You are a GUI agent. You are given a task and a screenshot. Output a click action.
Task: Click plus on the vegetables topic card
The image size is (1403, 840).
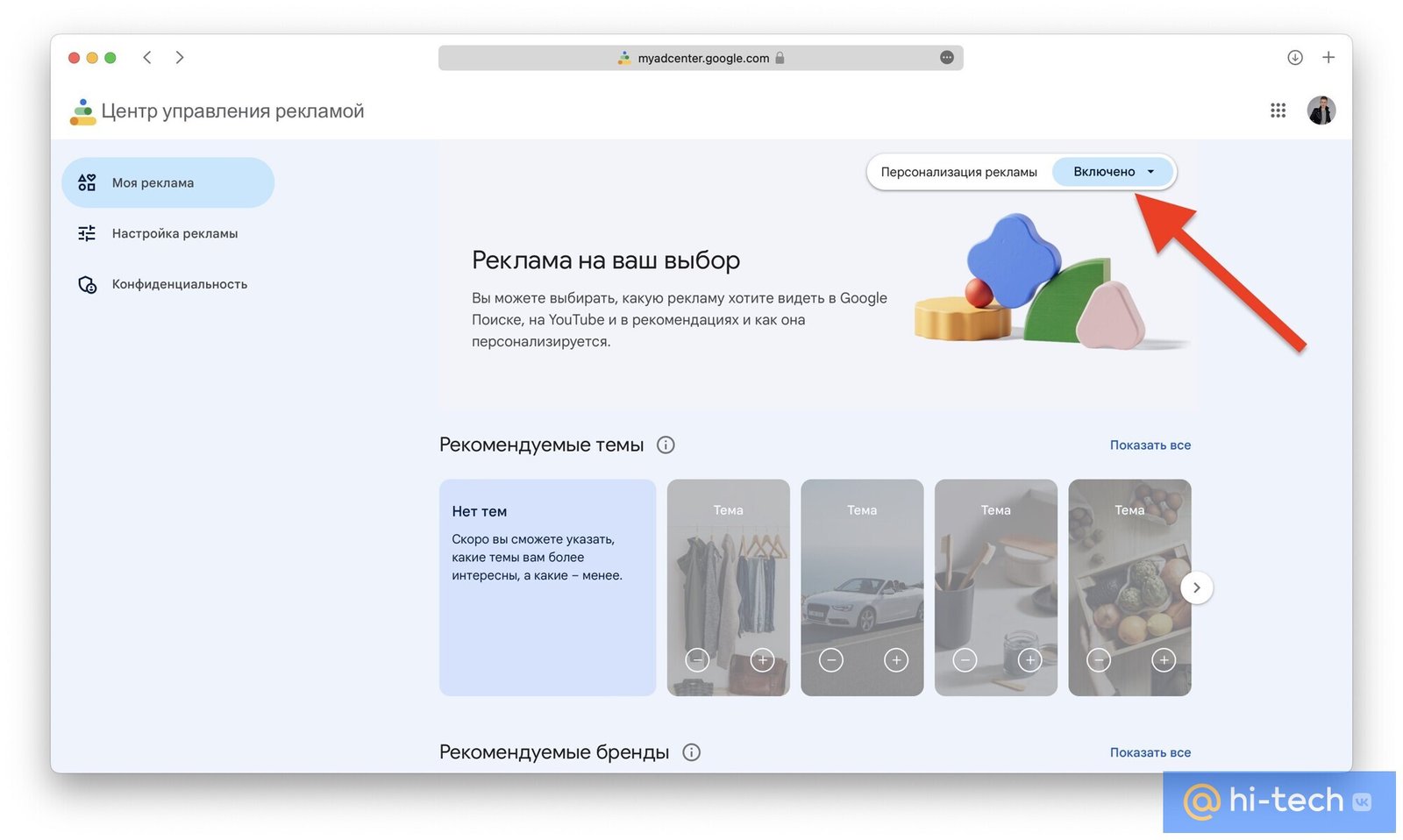point(1164,659)
